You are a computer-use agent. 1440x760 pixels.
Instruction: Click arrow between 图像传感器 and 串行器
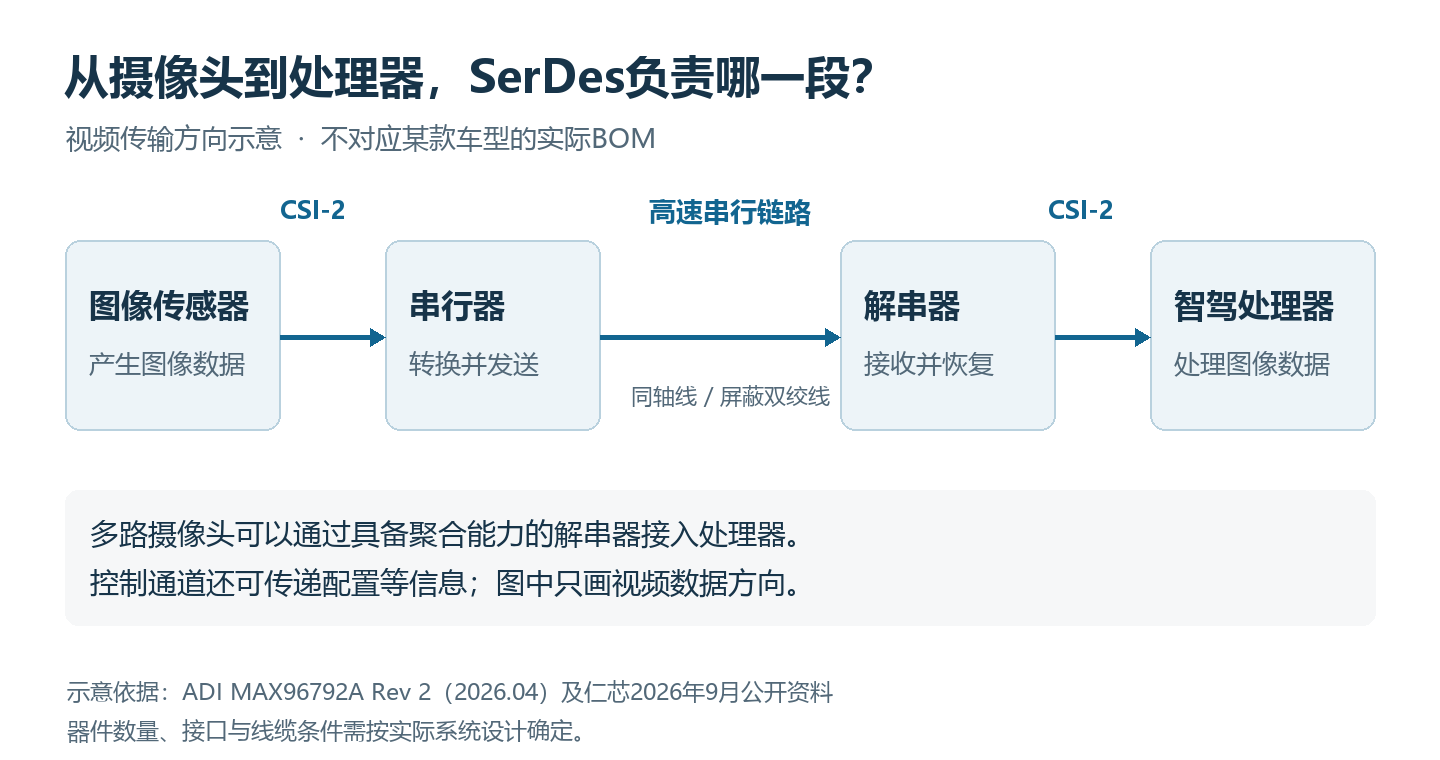[x=333, y=337]
